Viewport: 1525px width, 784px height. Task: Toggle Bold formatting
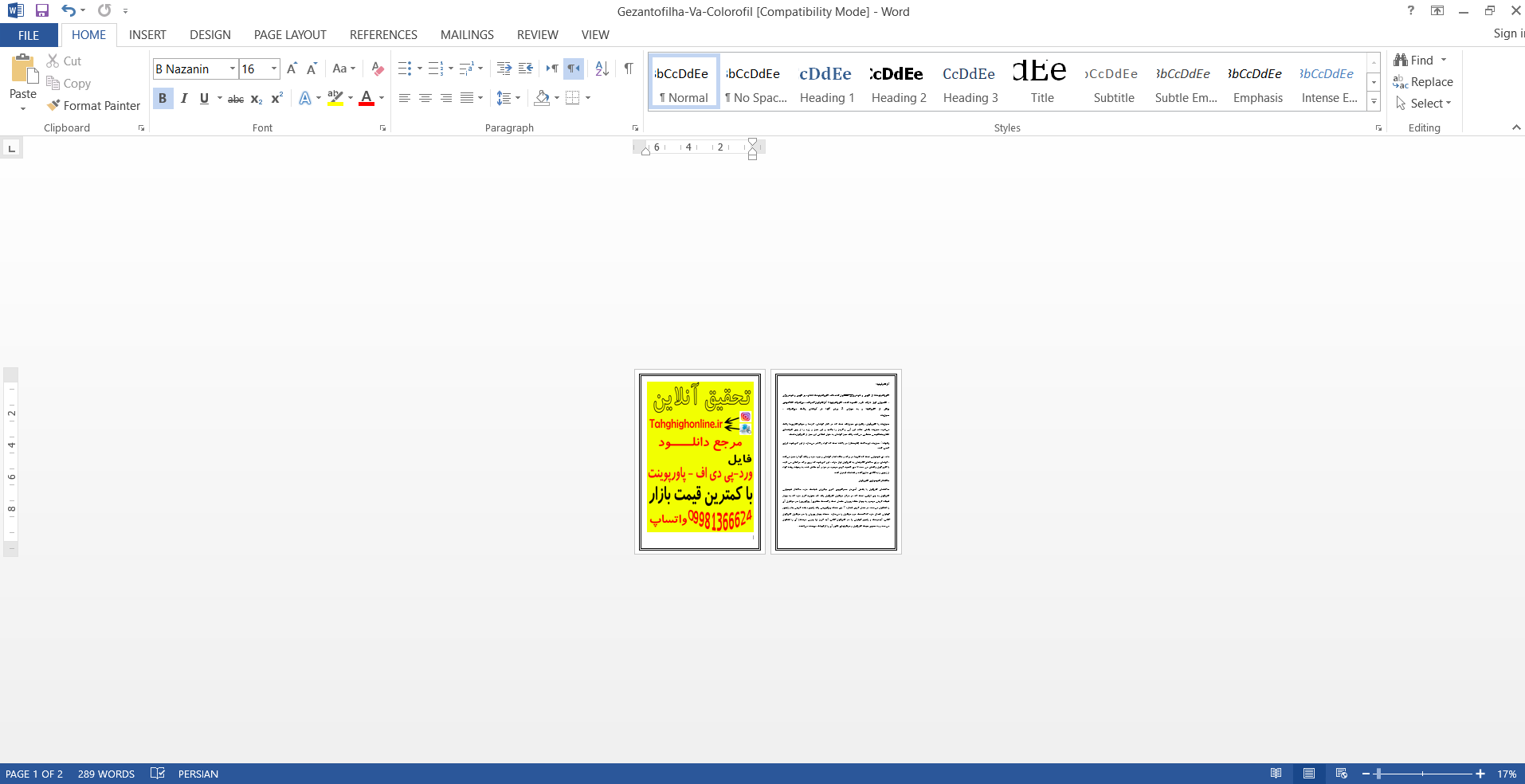163,98
